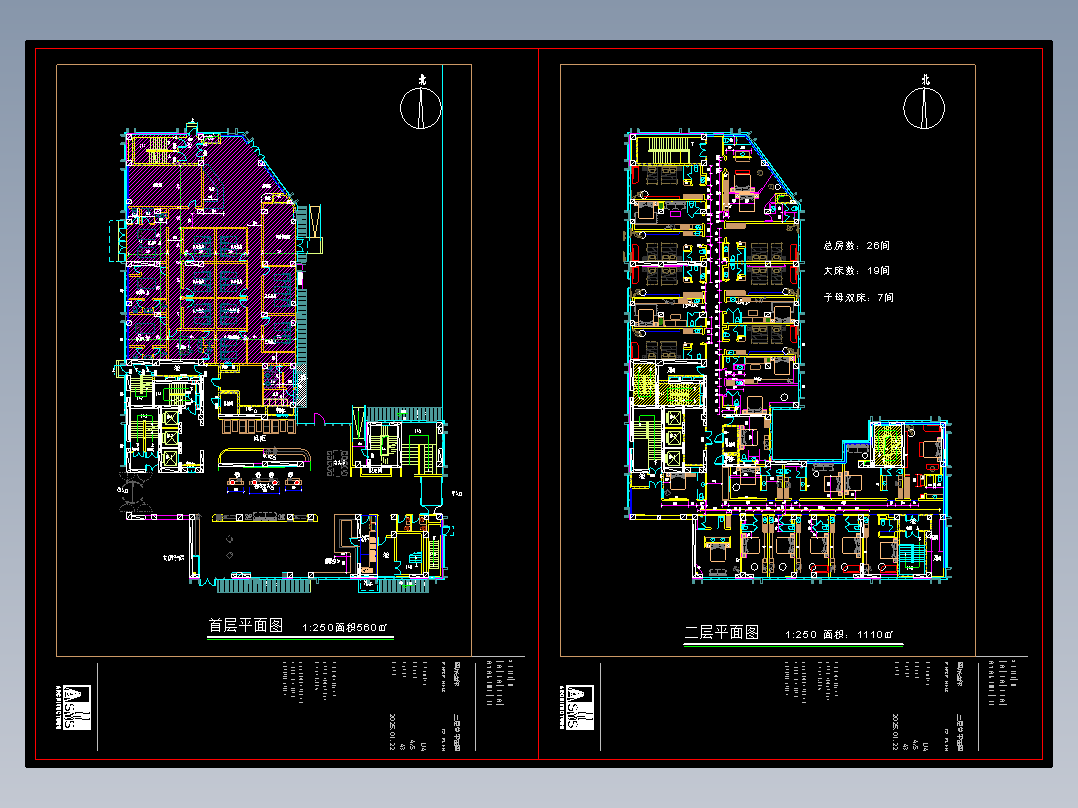This screenshot has height=808, width=1078.
Task: Click the architect logo in left title block
Action: pos(74,707)
